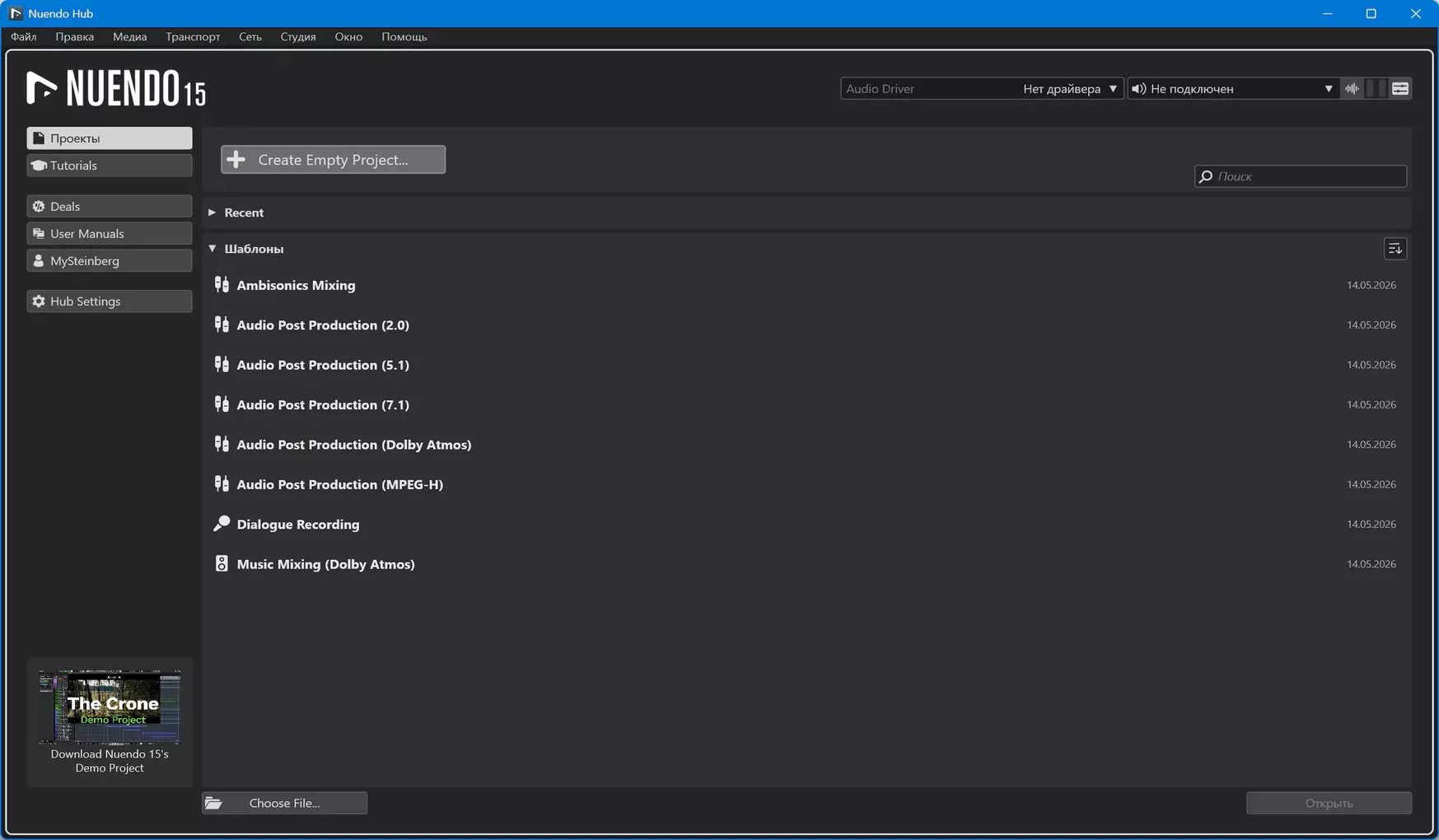This screenshot has height=840, width=1439.
Task: Click the document icon next to Проекты
Action: click(x=39, y=138)
